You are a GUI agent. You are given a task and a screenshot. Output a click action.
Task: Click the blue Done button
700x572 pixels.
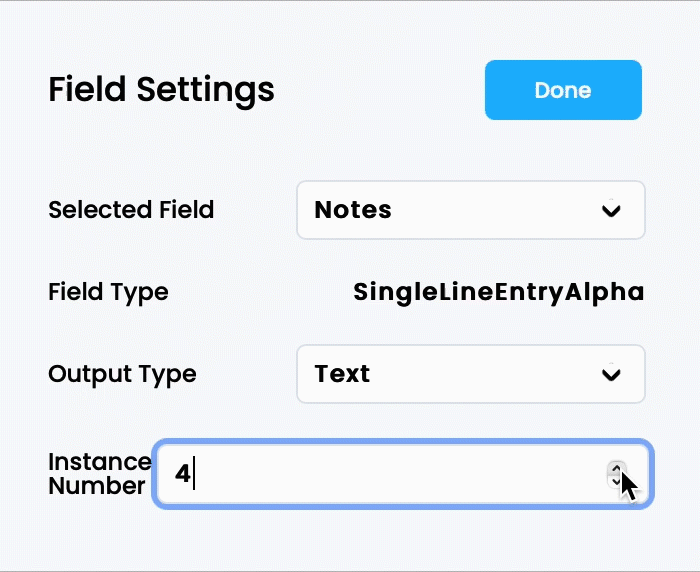(x=563, y=90)
